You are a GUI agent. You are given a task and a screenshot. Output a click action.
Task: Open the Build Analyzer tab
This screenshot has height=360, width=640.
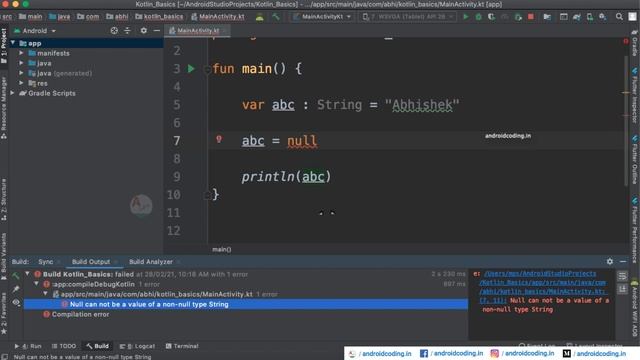point(151,262)
